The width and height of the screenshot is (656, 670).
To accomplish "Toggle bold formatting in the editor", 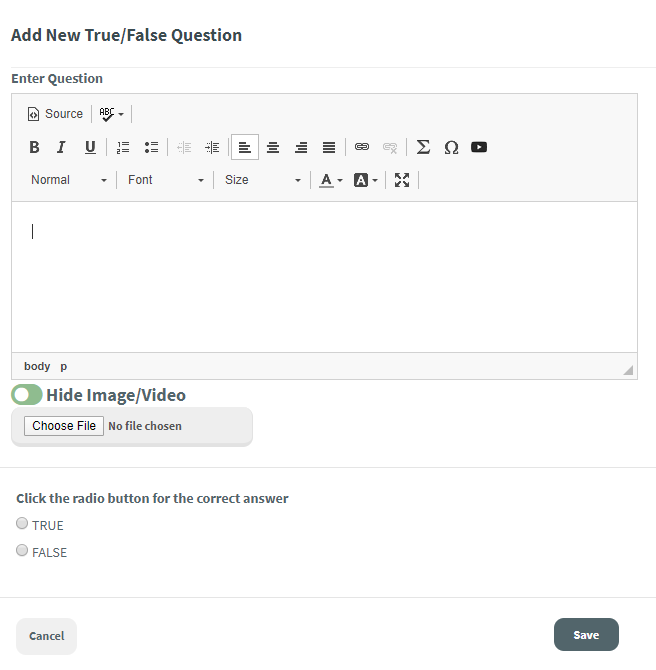I will pos(34,147).
